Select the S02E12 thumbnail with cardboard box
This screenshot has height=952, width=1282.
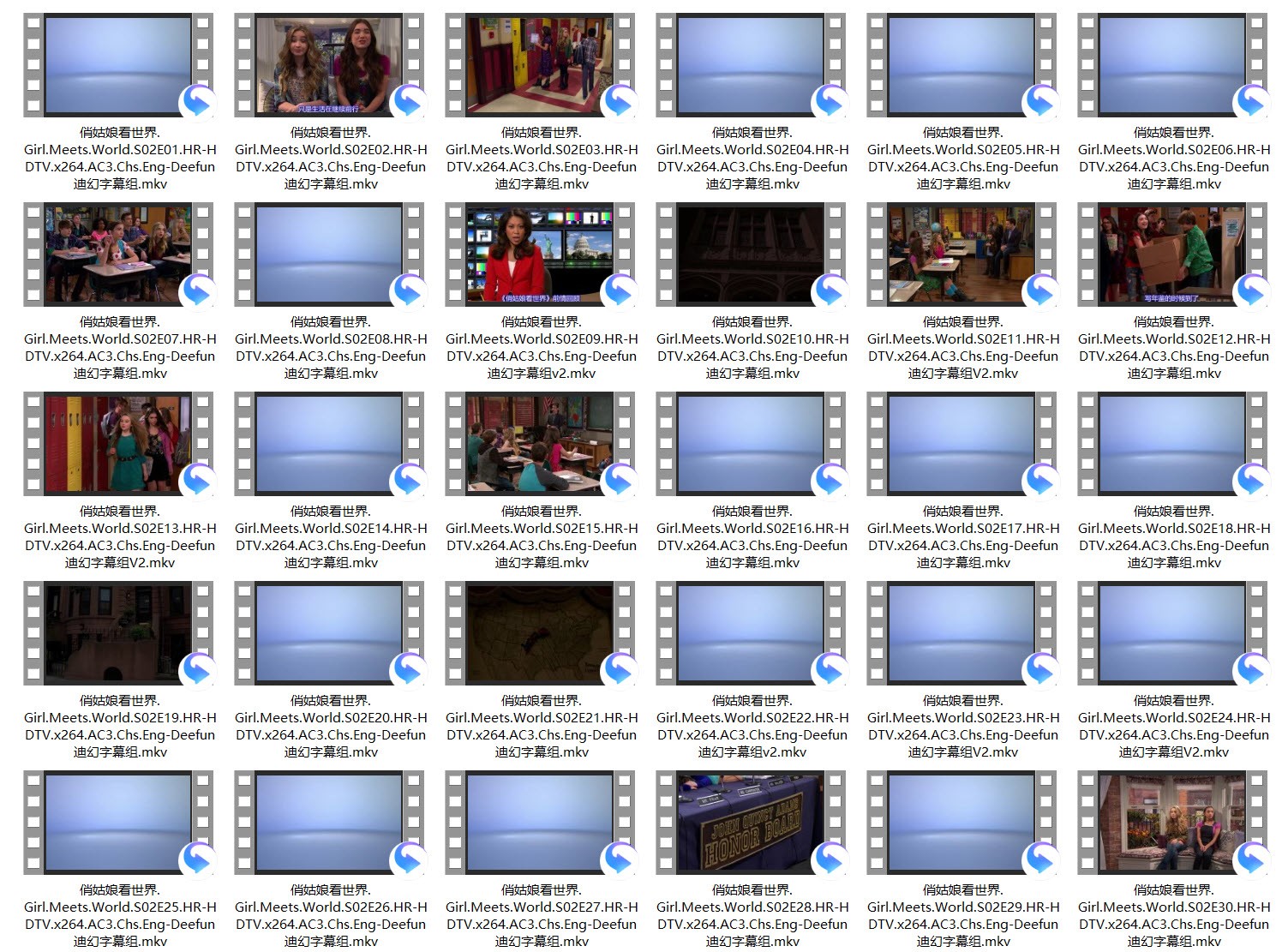1172,254
